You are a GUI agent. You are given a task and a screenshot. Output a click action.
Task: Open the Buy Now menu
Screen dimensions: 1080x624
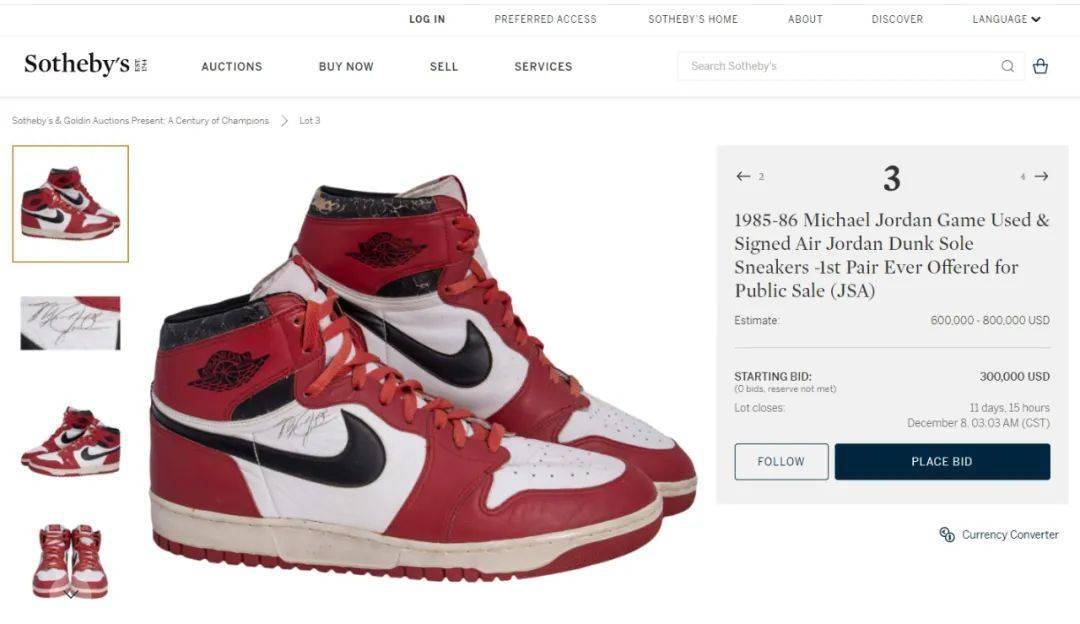(346, 67)
